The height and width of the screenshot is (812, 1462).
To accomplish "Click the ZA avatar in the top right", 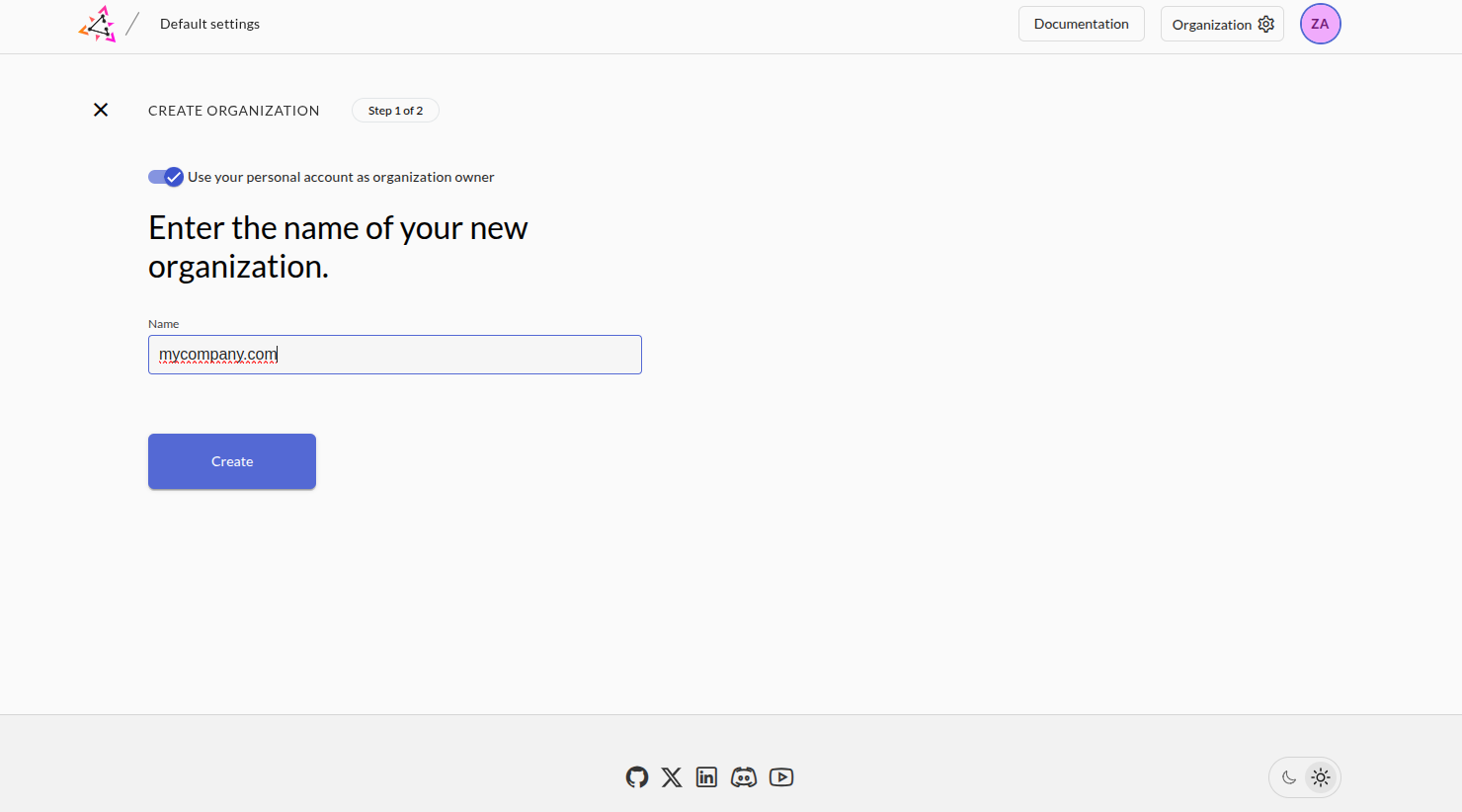I will (x=1320, y=24).
